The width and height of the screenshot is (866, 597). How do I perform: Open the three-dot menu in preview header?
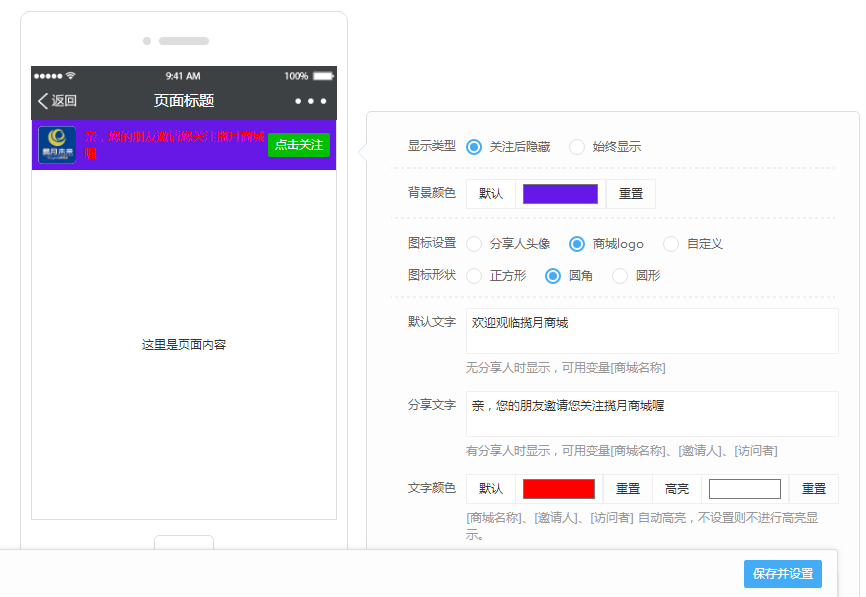click(x=310, y=101)
